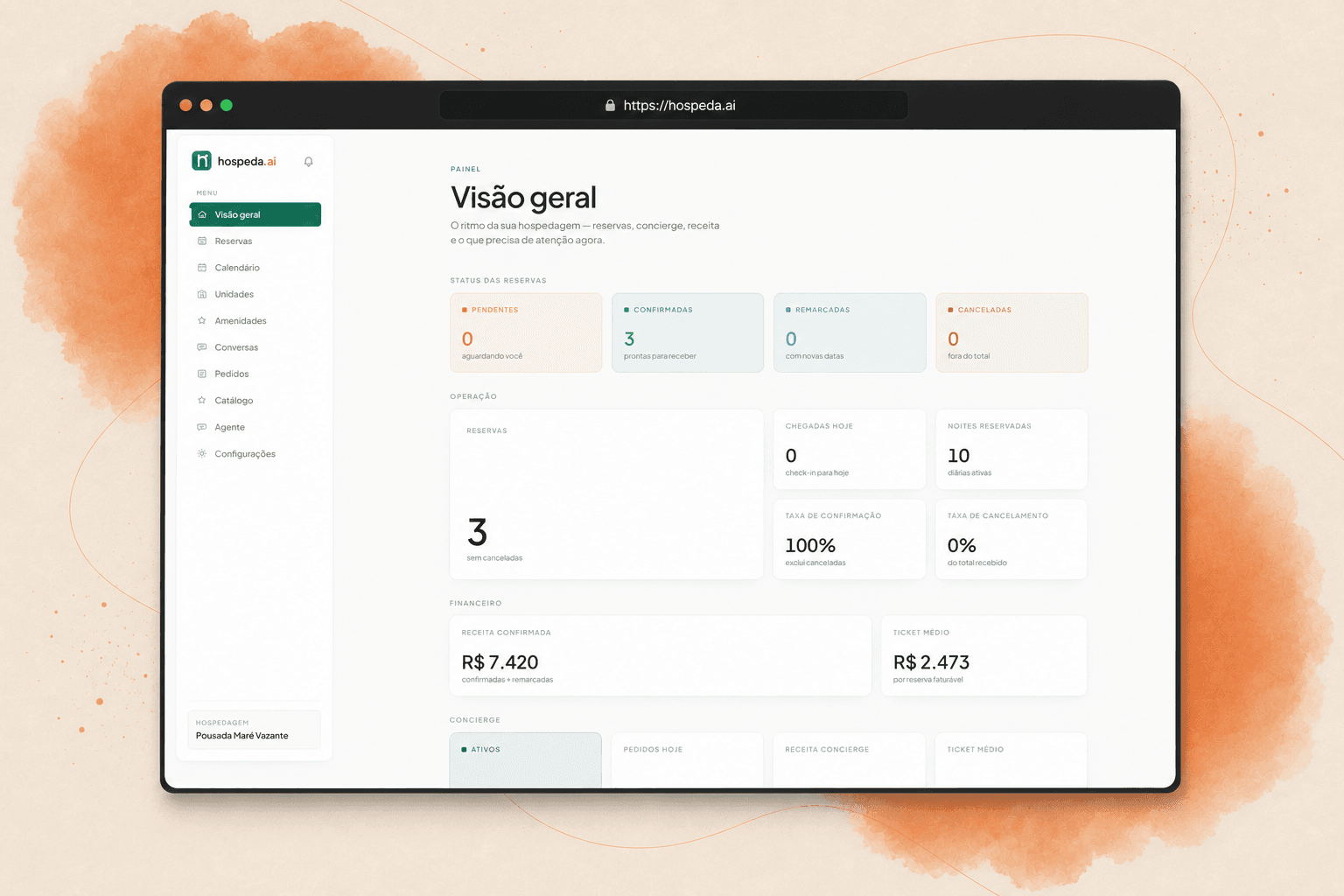Click the Calendário sidebar icon
The height and width of the screenshot is (896, 1344).
[x=202, y=268]
